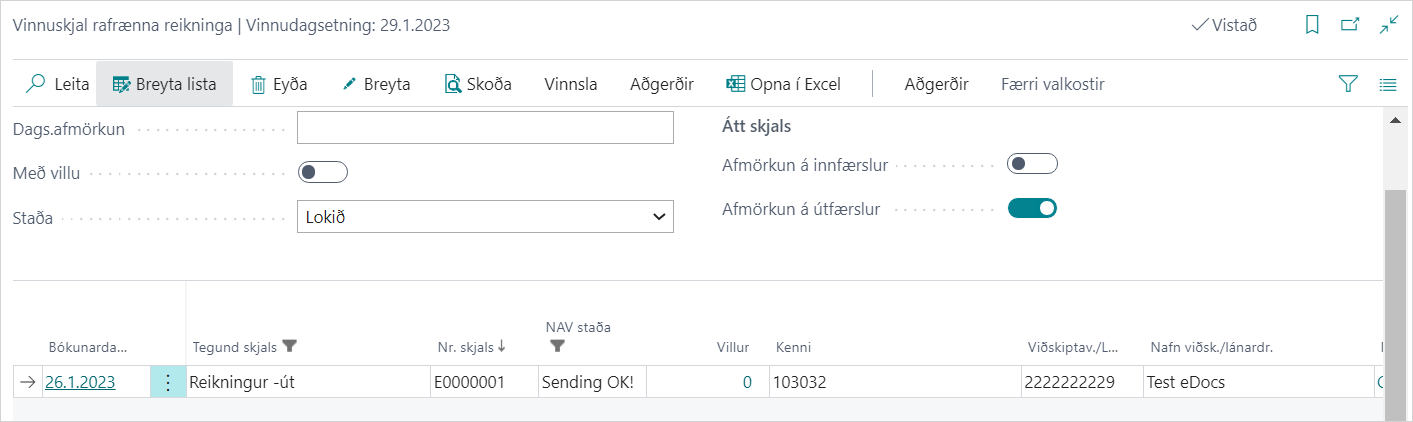Disable Afmörkun á útfærslur toggle
Image resolution: width=1413 pixels, height=422 pixels.
[x=1032, y=208]
